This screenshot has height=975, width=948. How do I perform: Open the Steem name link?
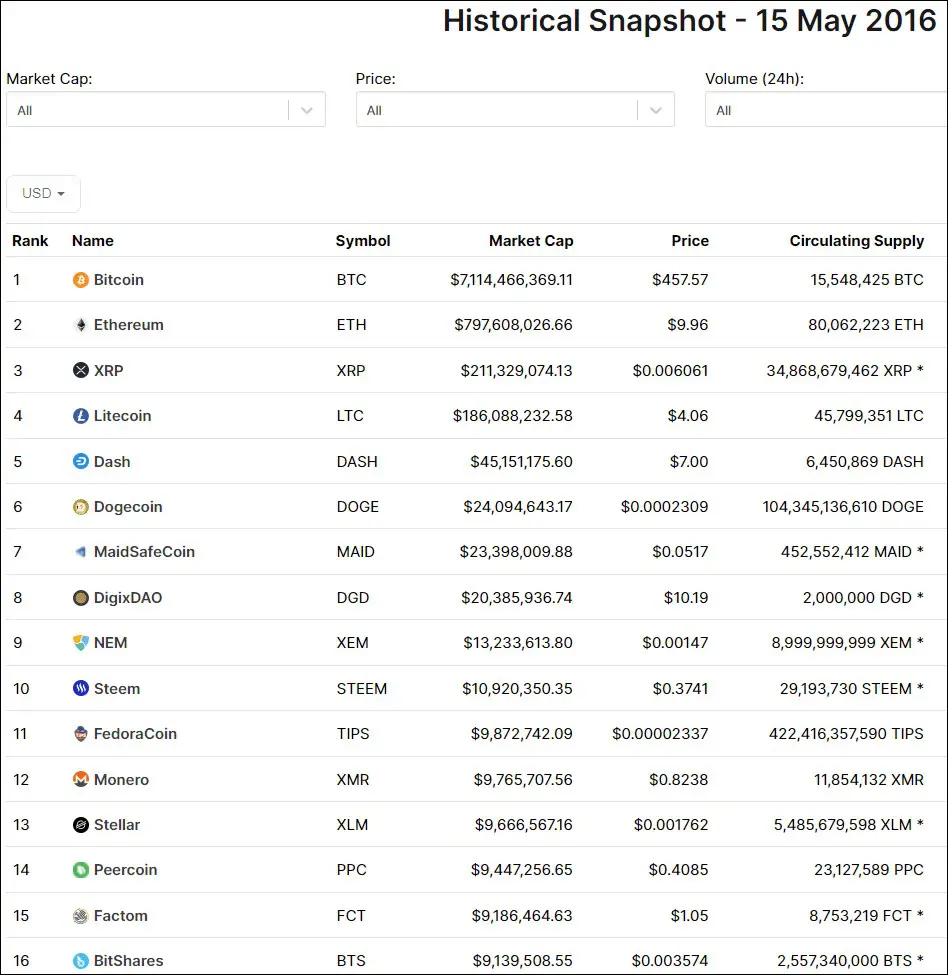pos(117,688)
